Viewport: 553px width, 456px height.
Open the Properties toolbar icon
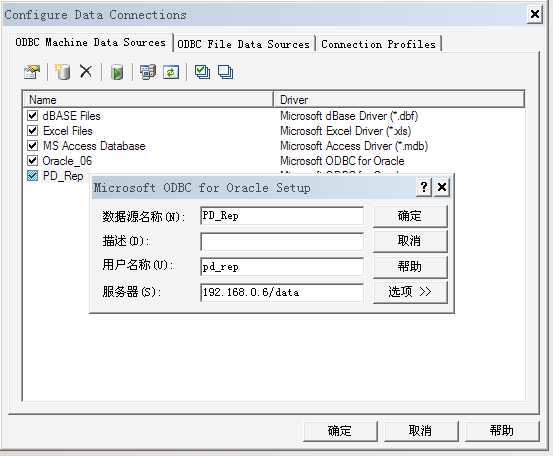pos(32,72)
